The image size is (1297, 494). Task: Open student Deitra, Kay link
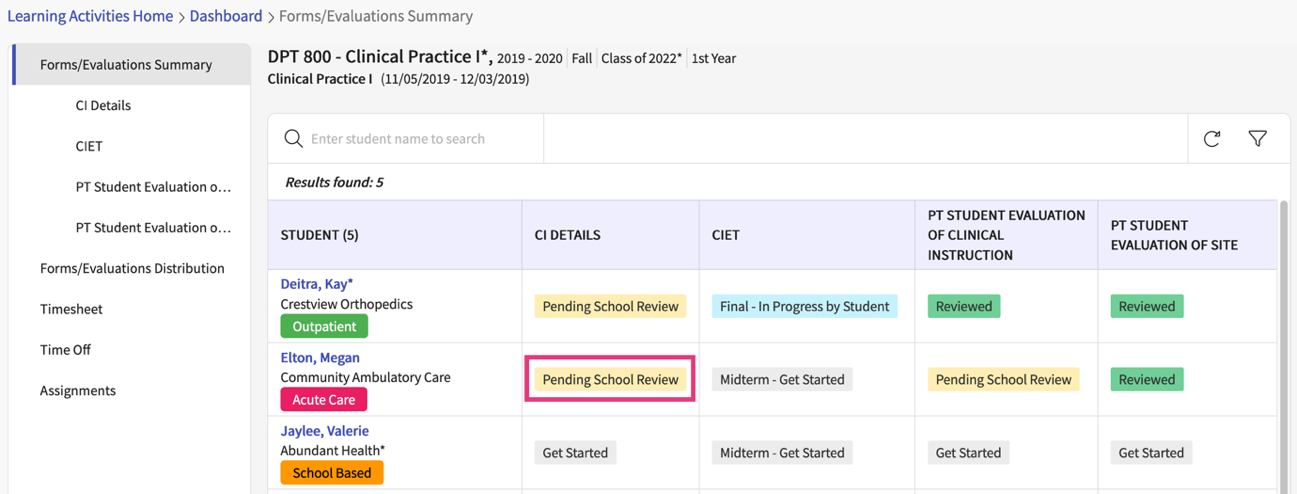pos(317,284)
